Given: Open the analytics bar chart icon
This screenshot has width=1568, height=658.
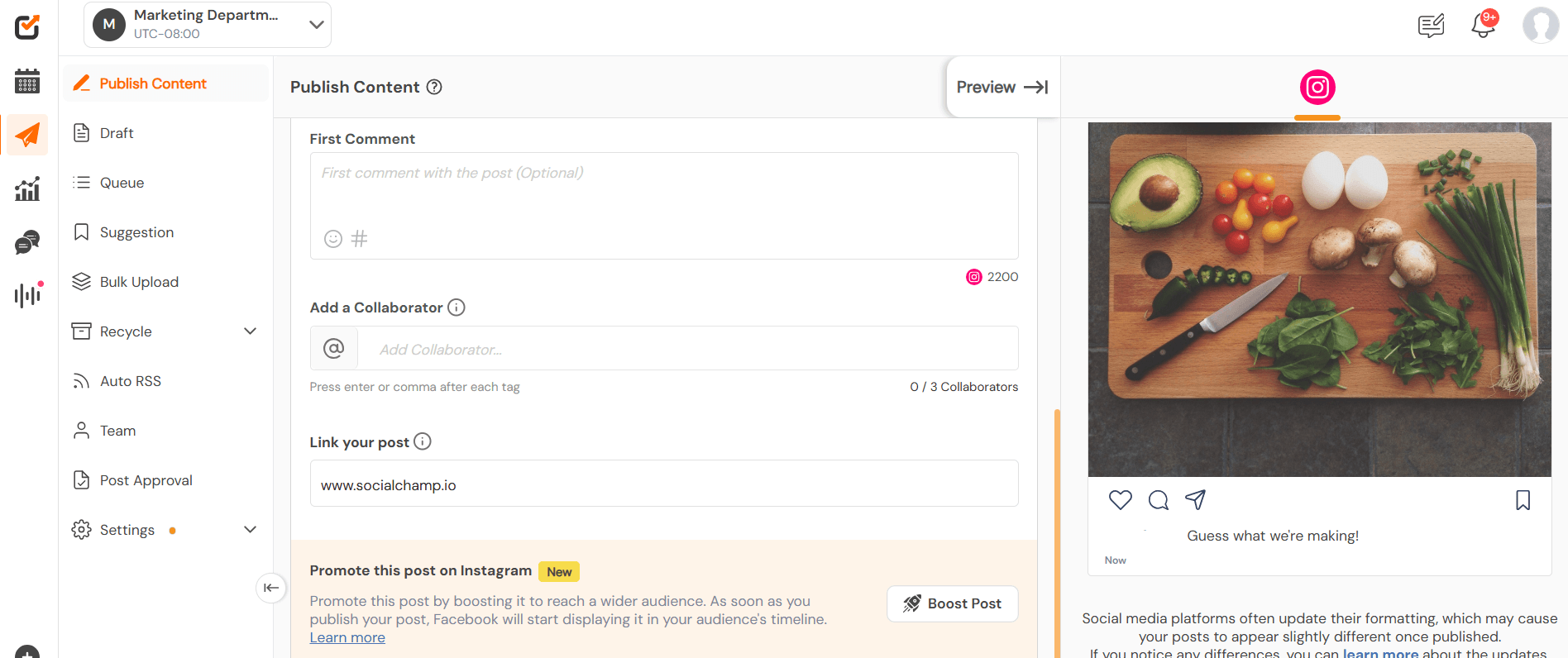Looking at the screenshot, I should (x=27, y=188).
